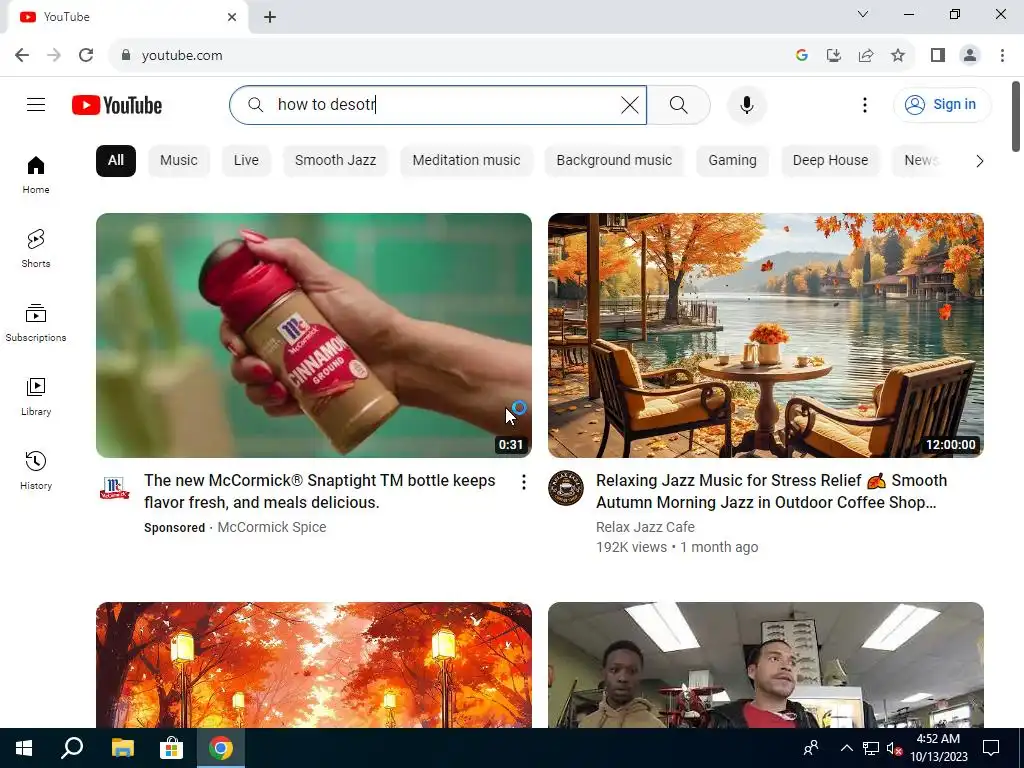Select the Gaming filter chip
Screen dimensions: 1024x768
pos(732,161)
